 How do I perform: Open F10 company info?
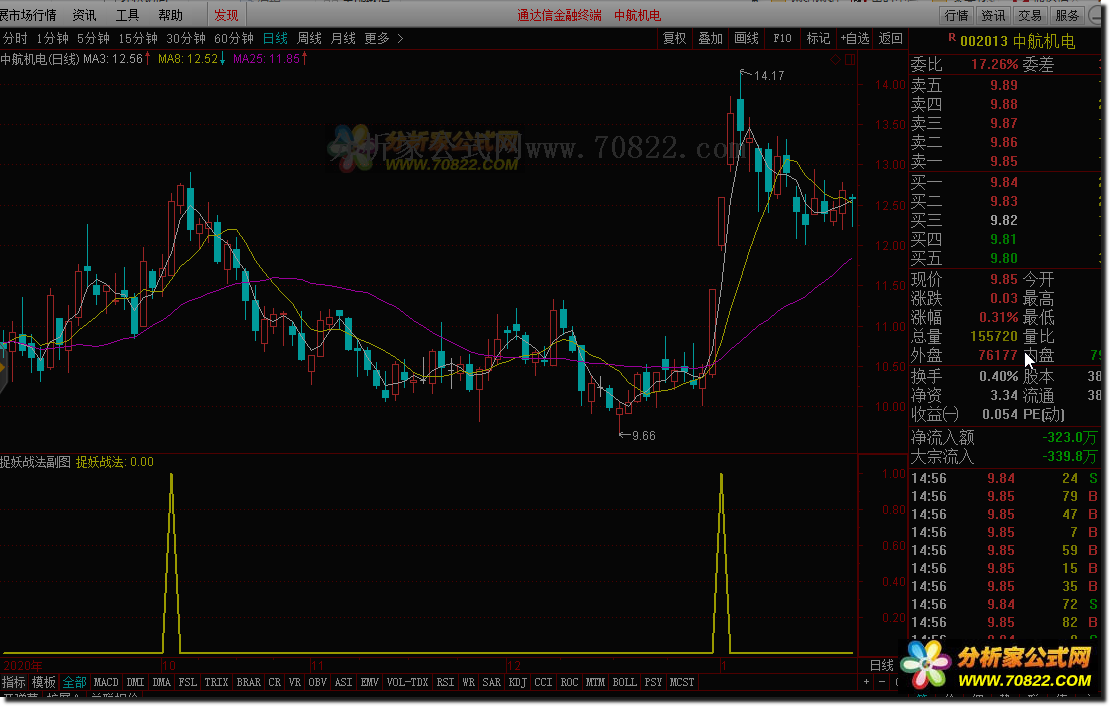click(783, 38)
